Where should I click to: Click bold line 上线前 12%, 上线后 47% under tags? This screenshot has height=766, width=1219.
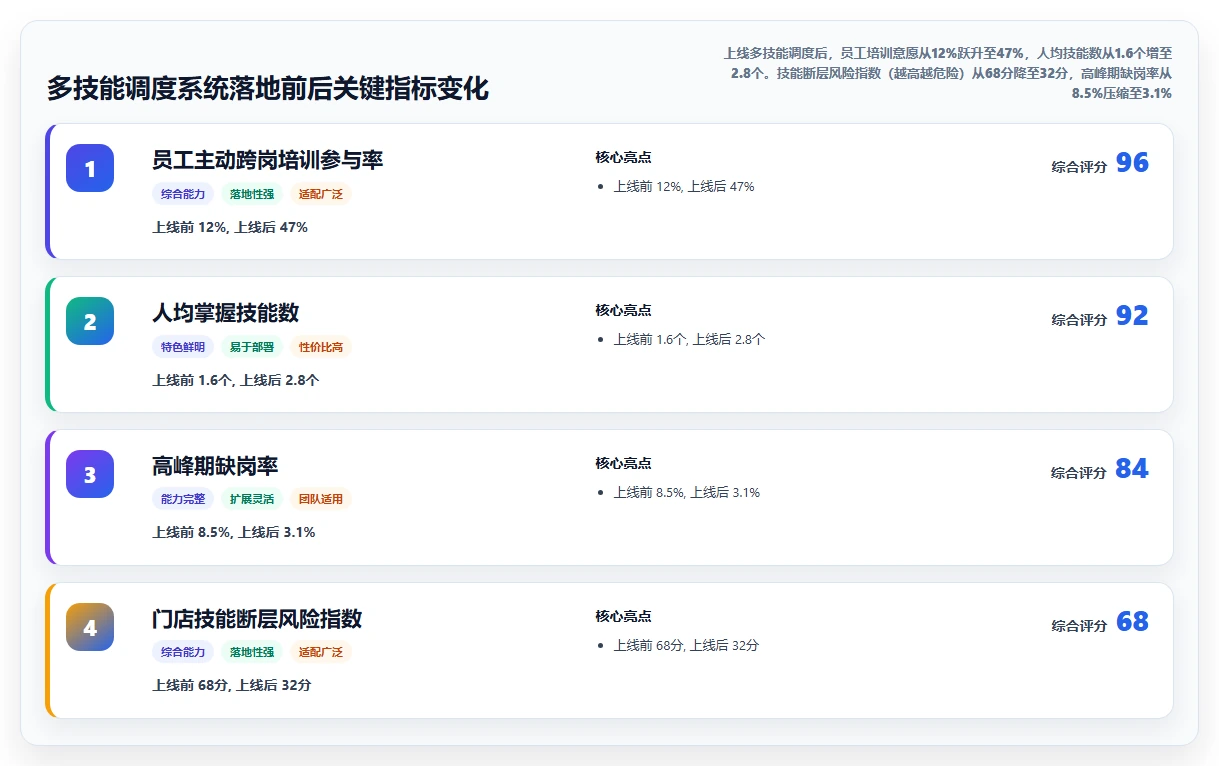[230, 227]
